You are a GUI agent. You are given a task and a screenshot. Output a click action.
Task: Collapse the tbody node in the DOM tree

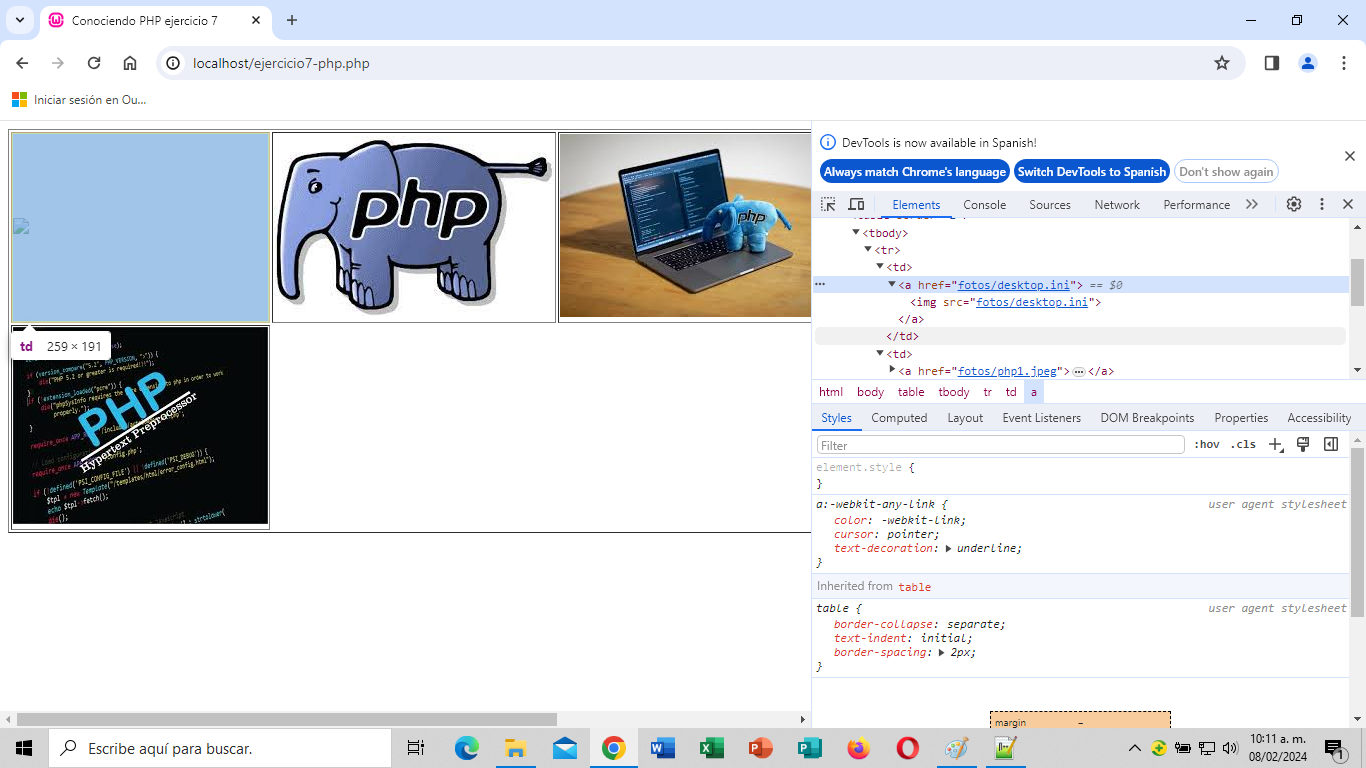[x=856, y=233]
